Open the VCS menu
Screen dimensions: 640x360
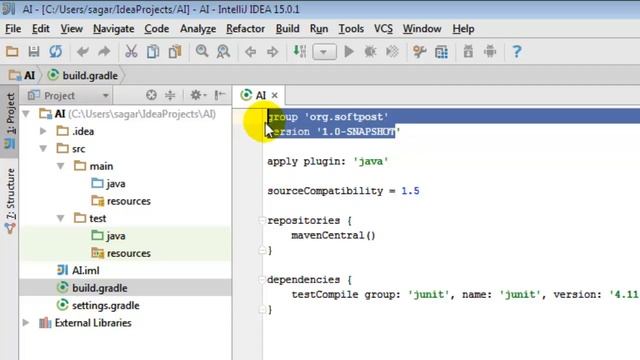point(383,29)
